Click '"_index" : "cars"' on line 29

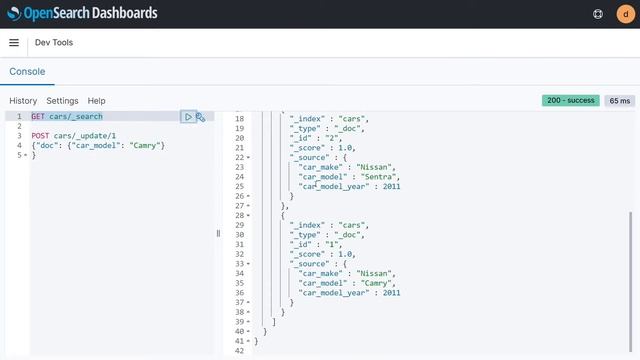(x=329, y=225)
